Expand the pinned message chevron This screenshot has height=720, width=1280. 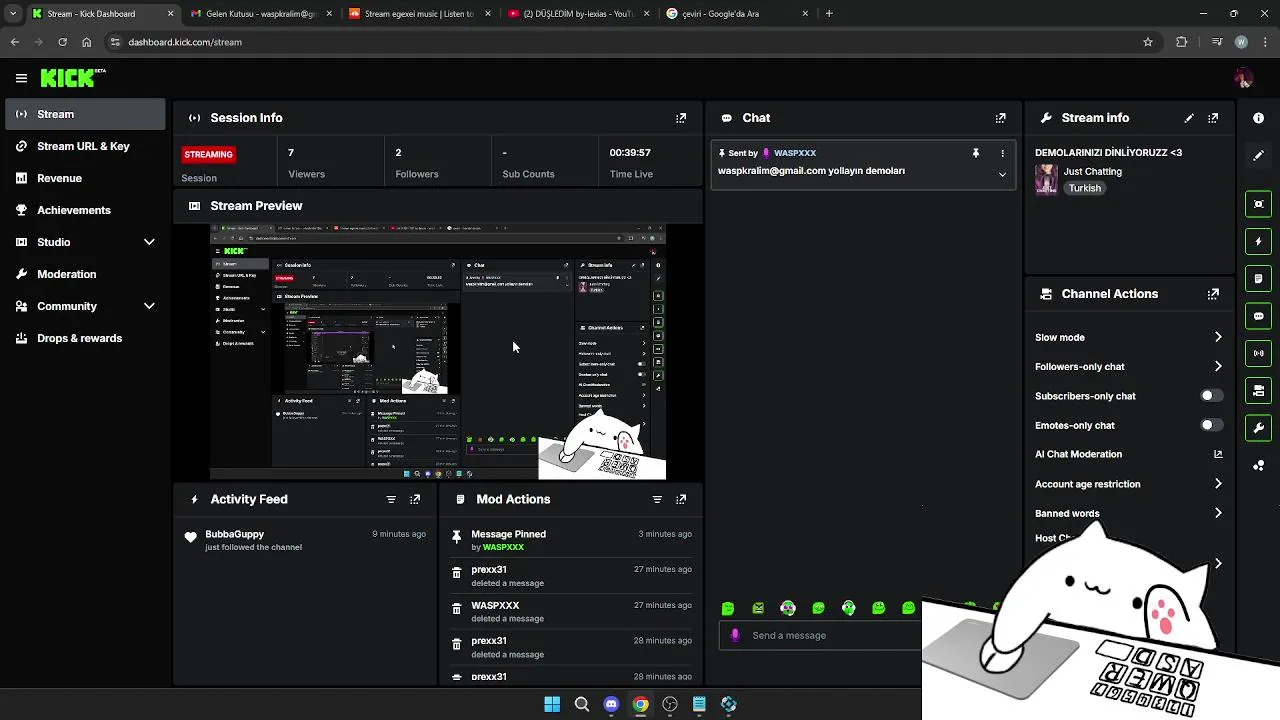pyautogui.click(x=1002, y=174)
